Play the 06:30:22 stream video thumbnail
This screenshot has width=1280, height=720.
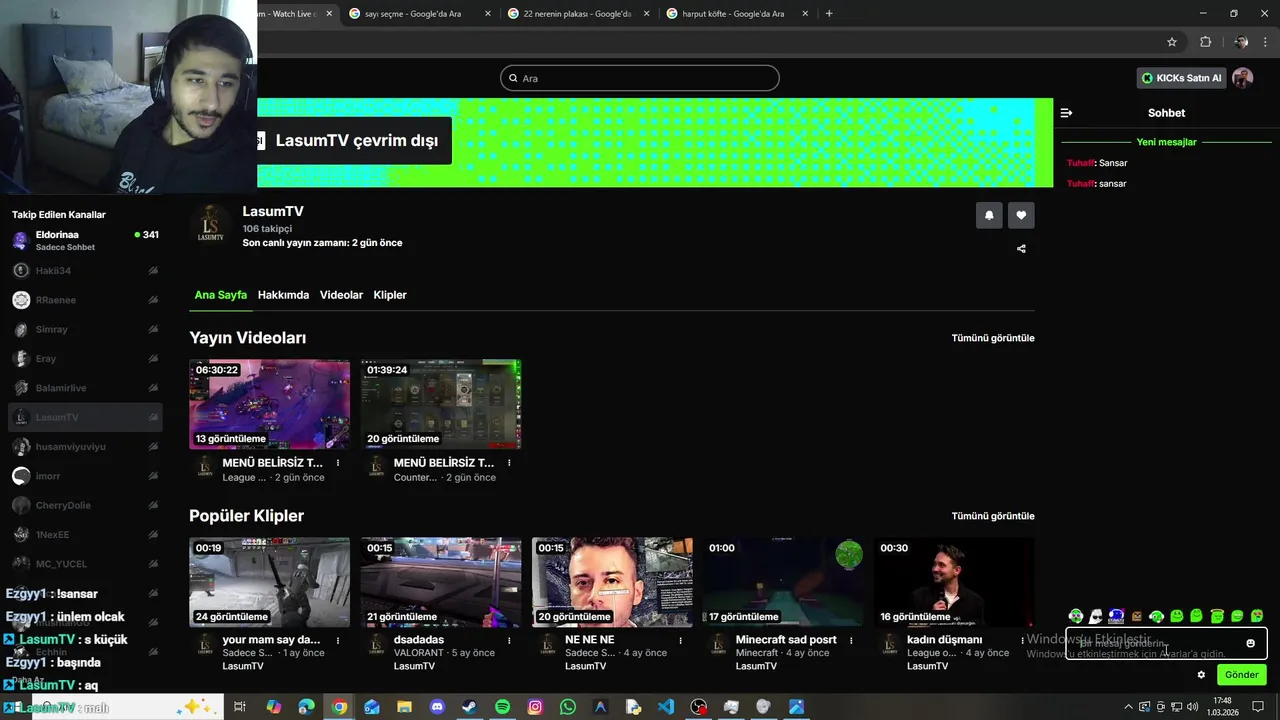(x=270, y=404)
